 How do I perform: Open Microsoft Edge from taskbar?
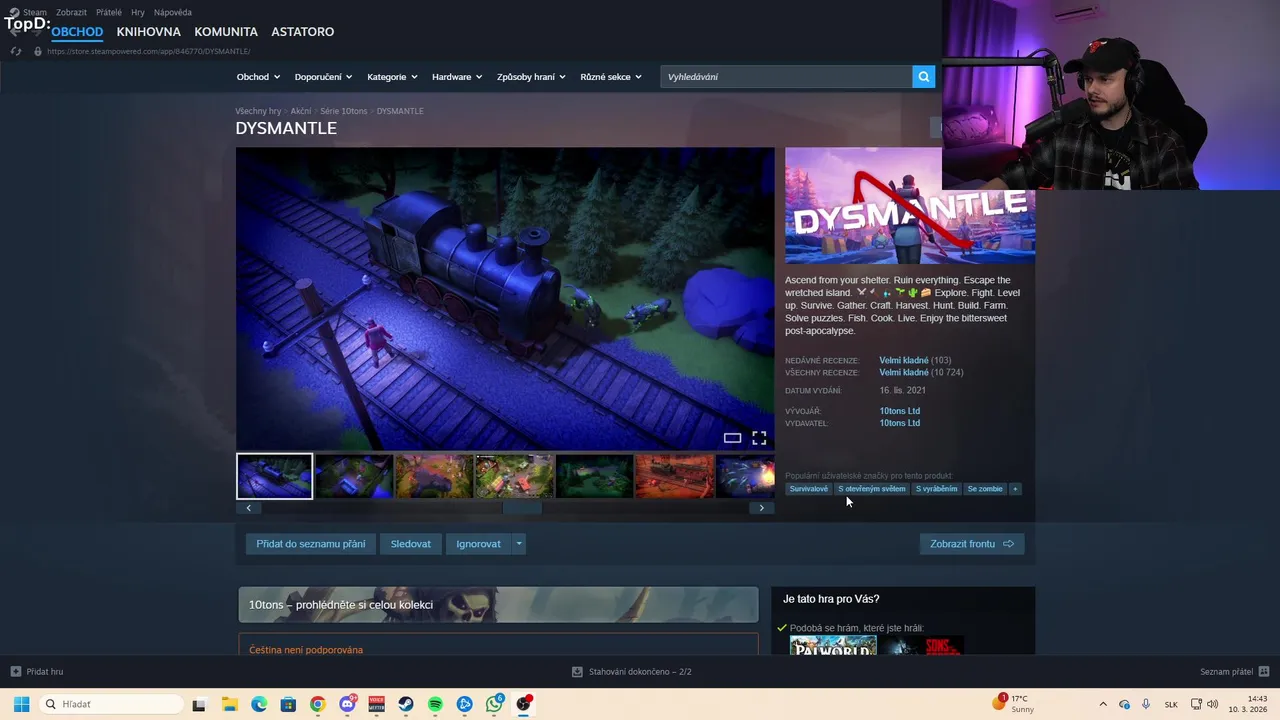(259, 704)
